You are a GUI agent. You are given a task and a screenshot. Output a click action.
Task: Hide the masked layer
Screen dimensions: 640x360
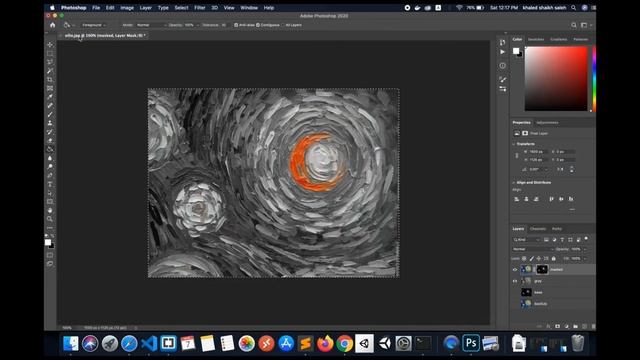click(515, 269)
